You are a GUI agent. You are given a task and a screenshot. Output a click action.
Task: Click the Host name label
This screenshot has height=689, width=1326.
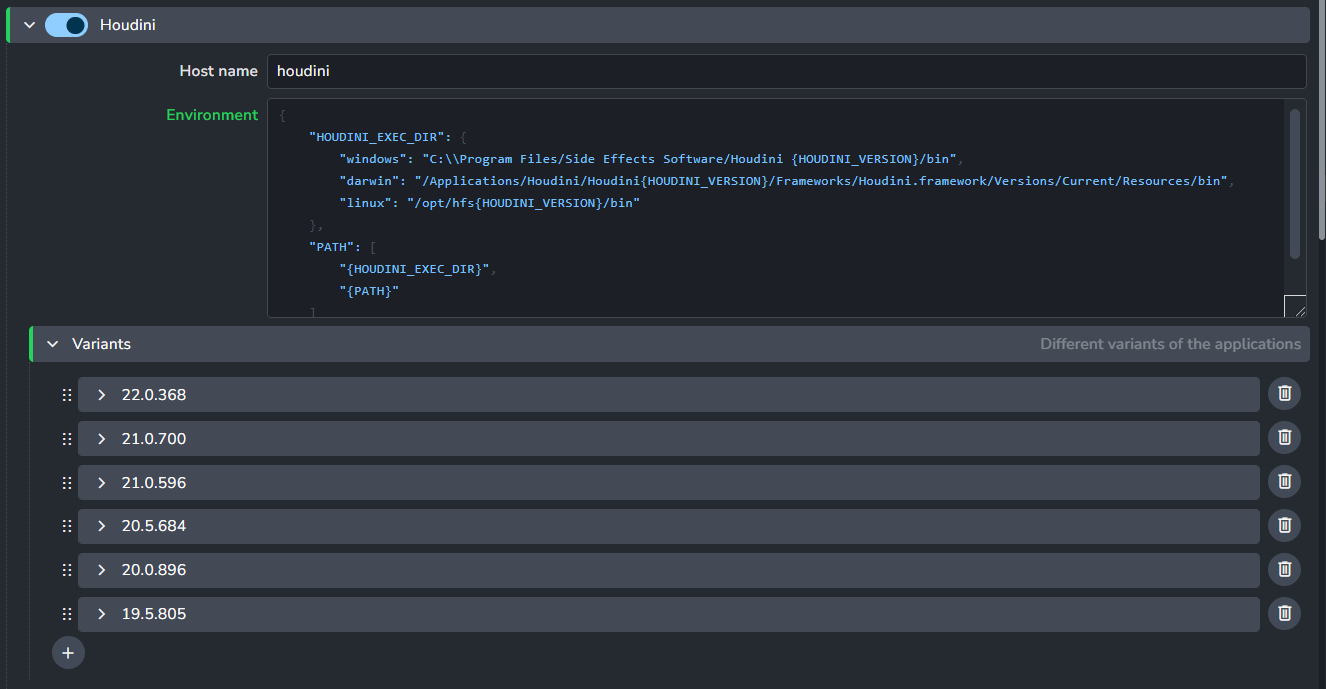tap(218, 71)
